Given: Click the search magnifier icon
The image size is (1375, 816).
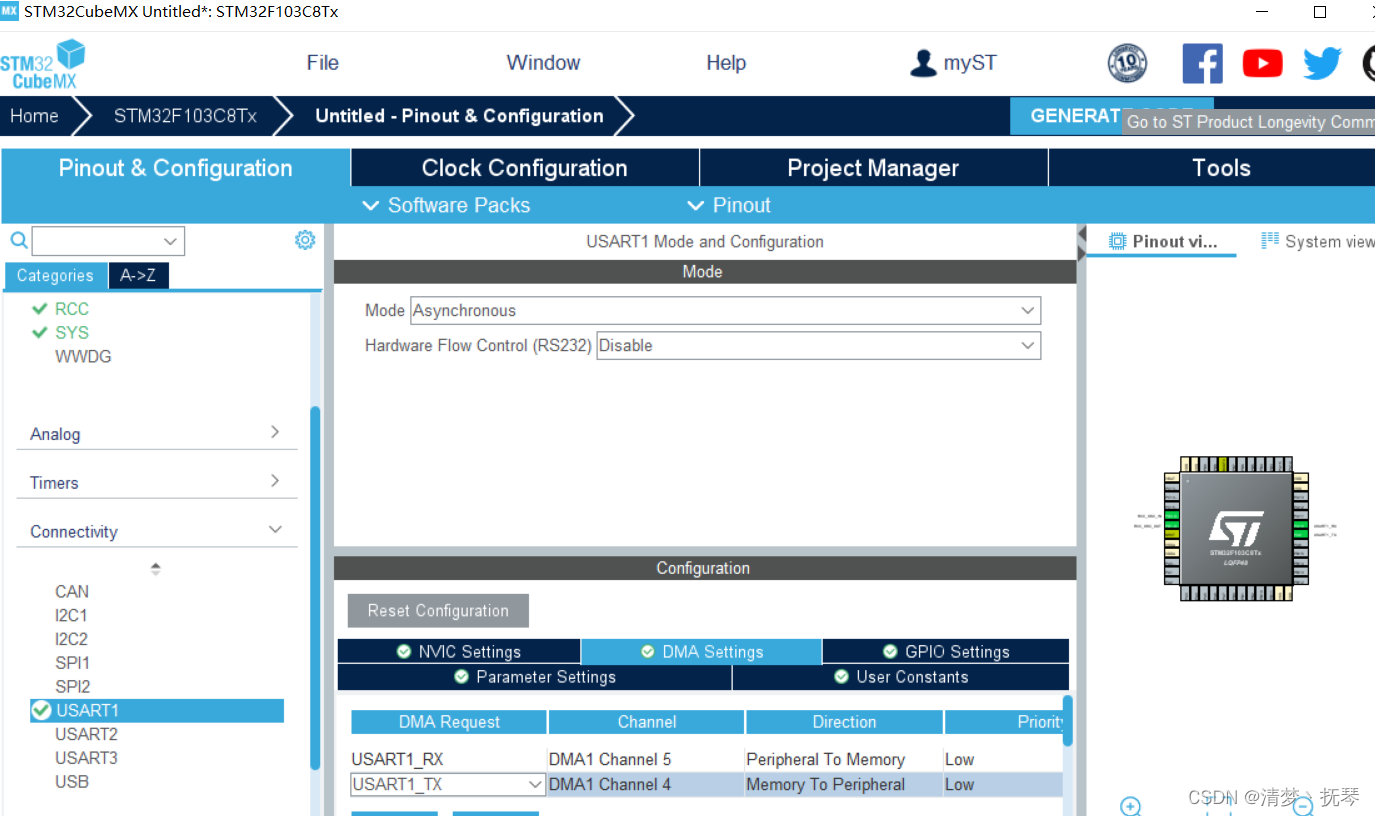Looking at the screenshot, I should click(x=18, y=240).
